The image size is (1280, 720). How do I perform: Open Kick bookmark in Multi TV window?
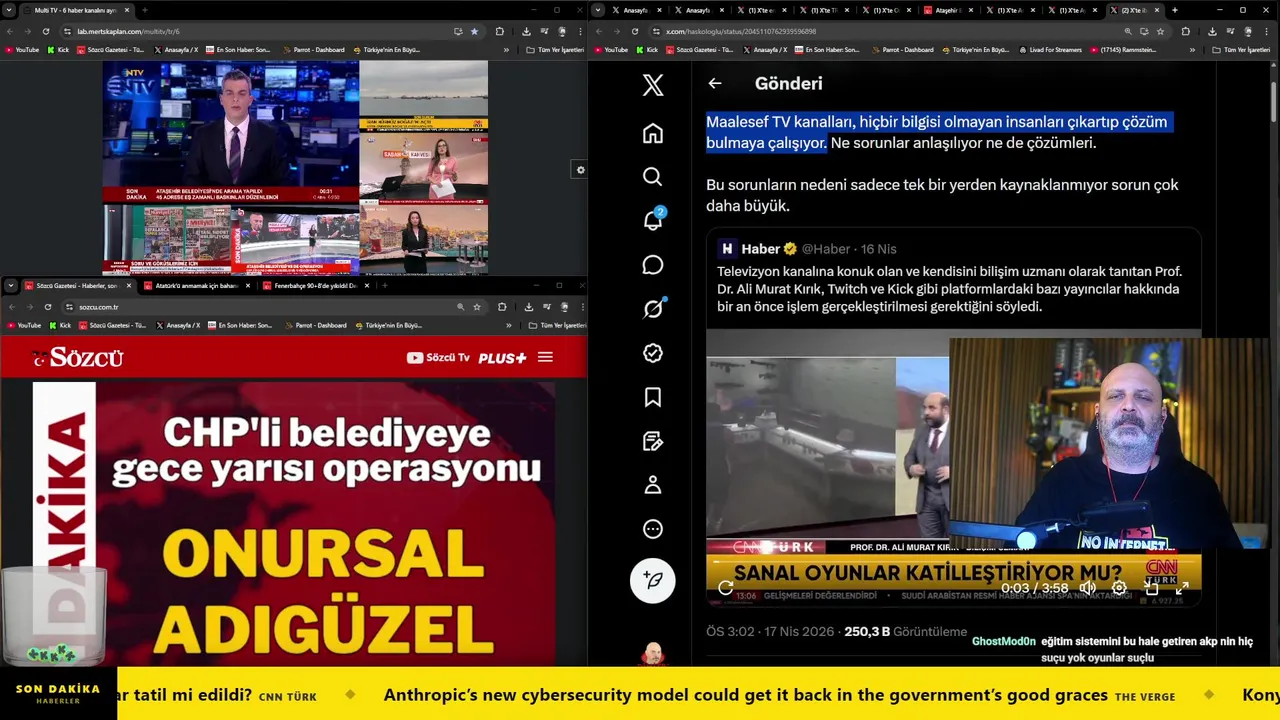coord(58,49)
